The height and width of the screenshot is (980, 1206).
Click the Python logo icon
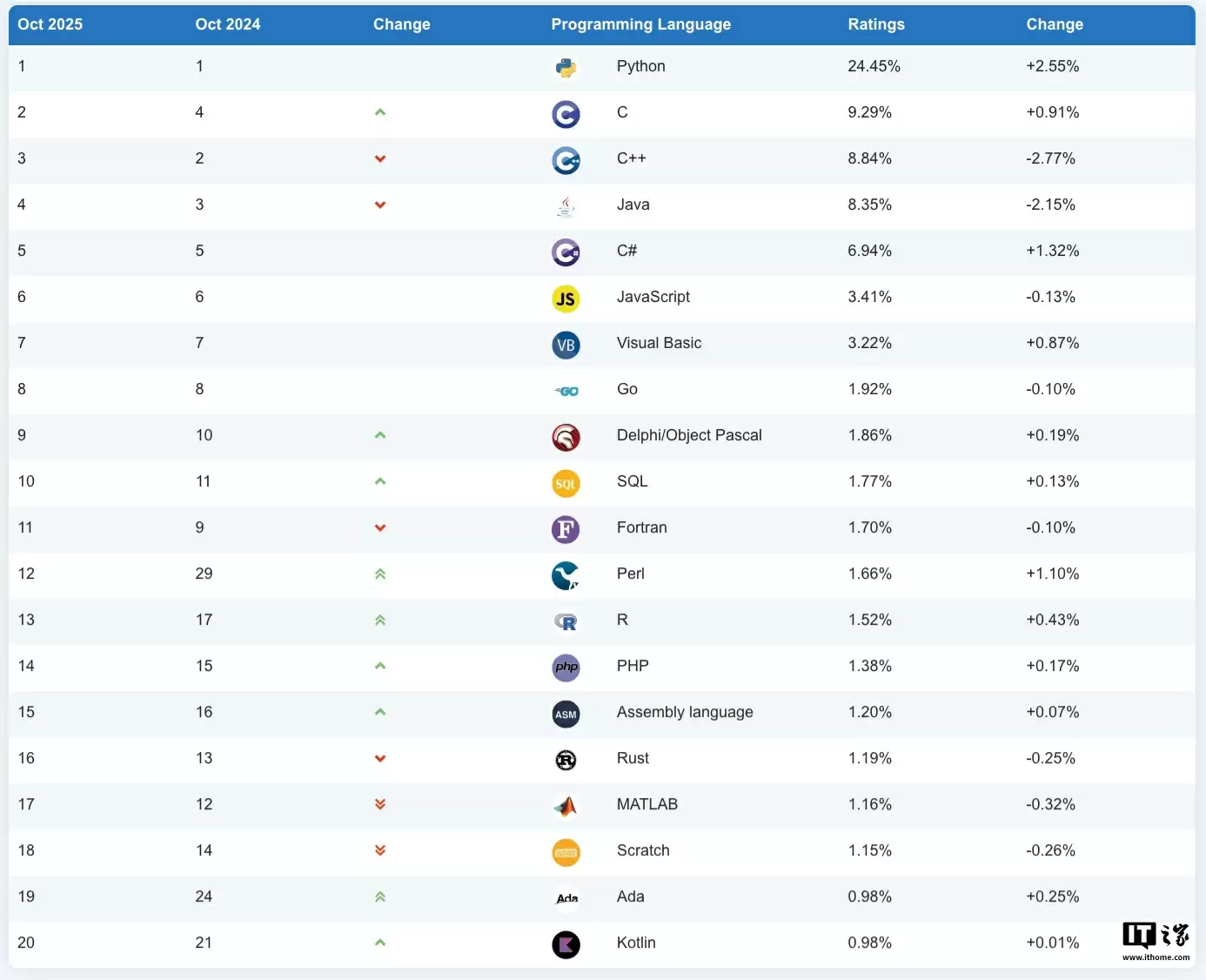566,68
